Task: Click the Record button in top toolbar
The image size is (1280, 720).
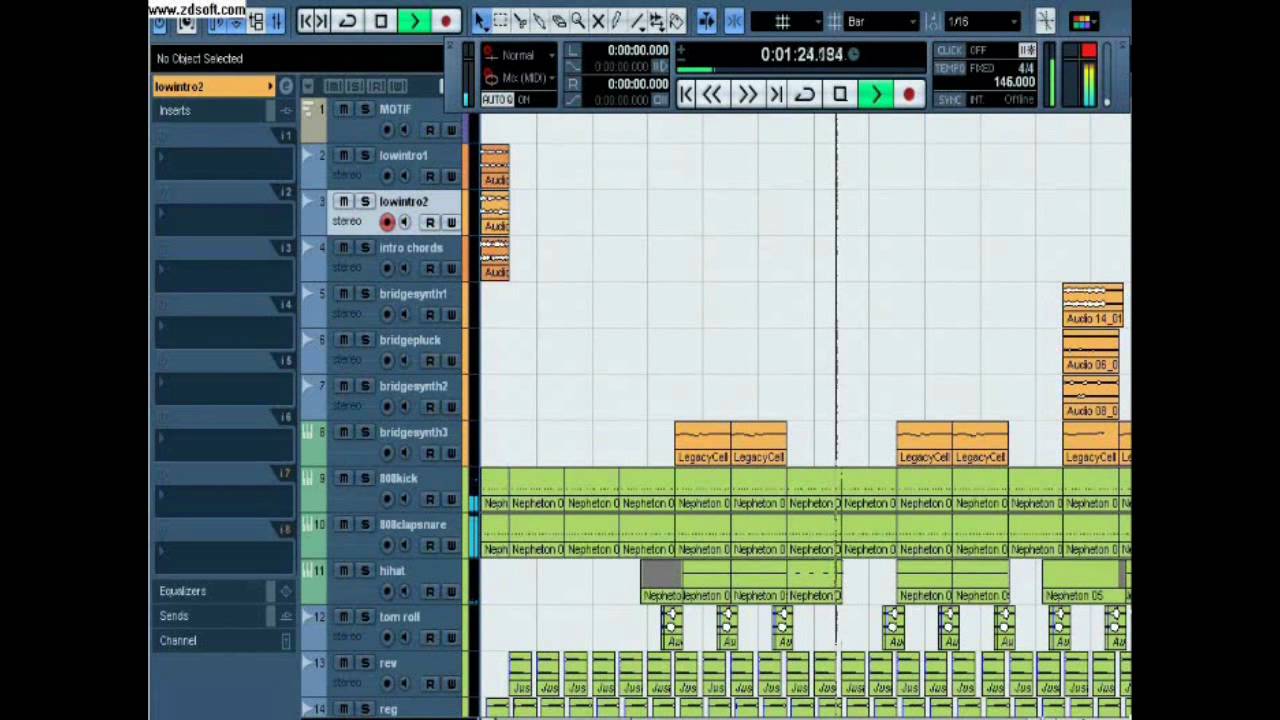Action: pyautogui.click(x=445, y=21)
